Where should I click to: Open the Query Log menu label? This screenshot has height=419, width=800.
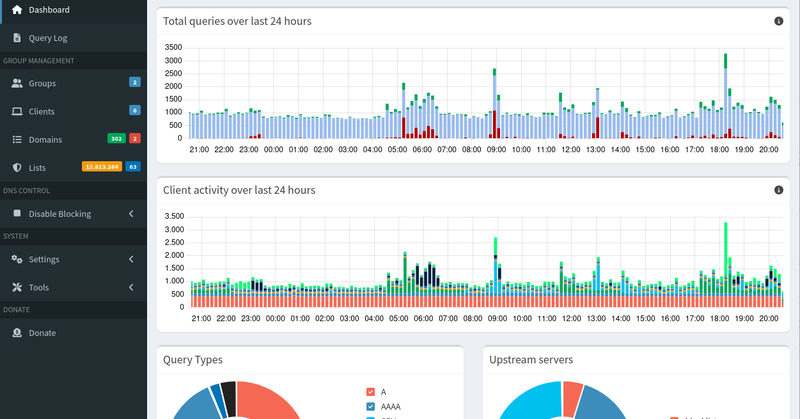coord(48,38)
